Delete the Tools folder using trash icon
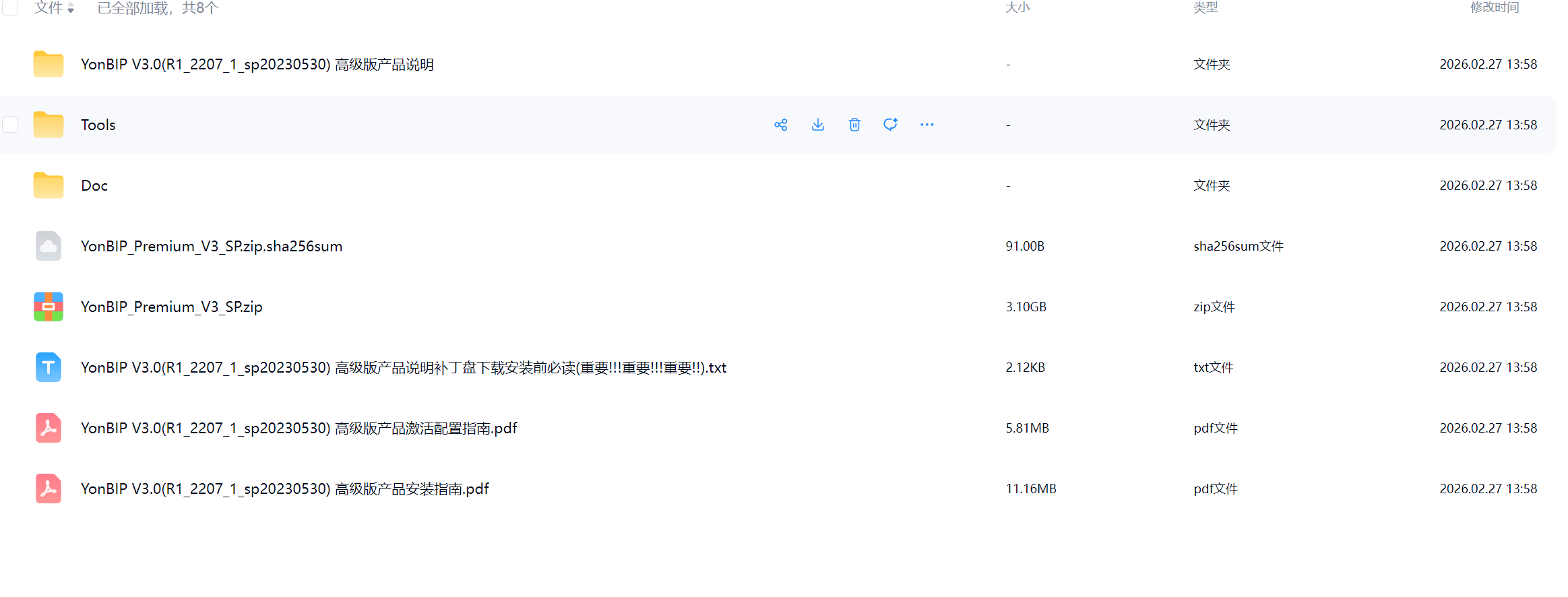The width and height of the screenshot is (1568, 597). click(854, 125)
